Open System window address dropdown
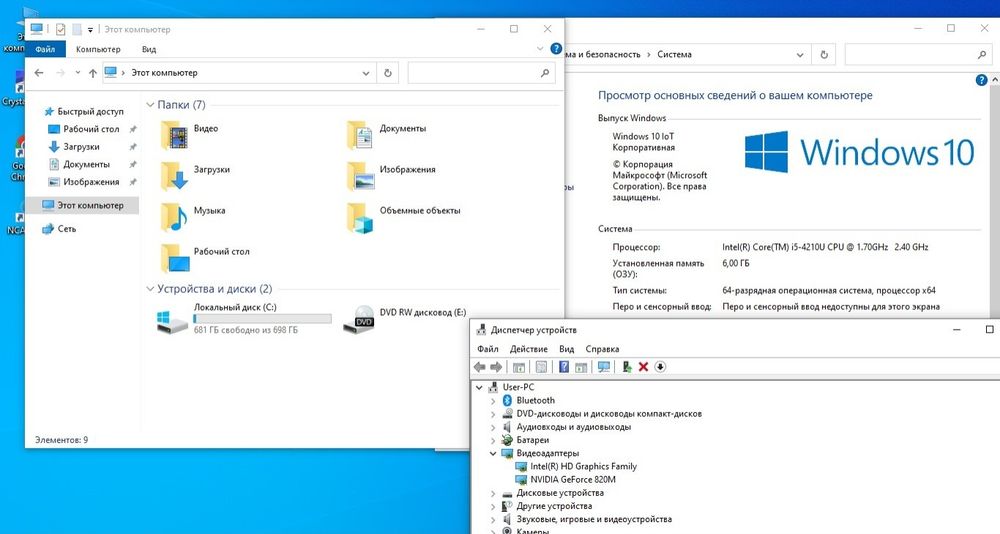1000x534 pixels. 800,55
